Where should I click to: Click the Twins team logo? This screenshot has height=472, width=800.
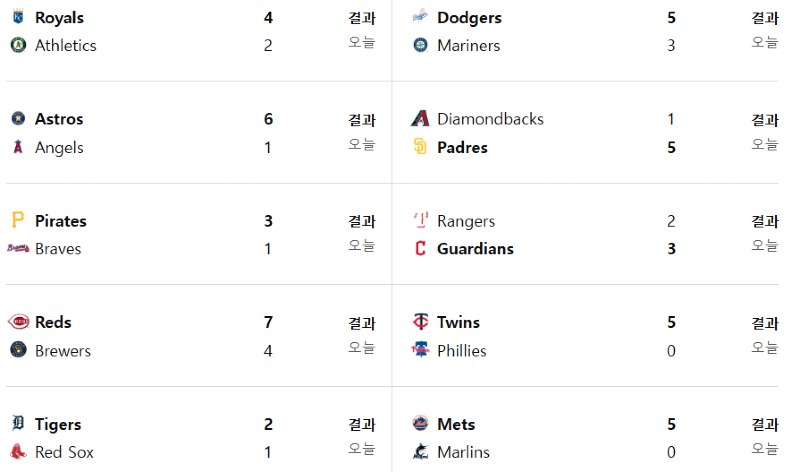tap(420, 322)
